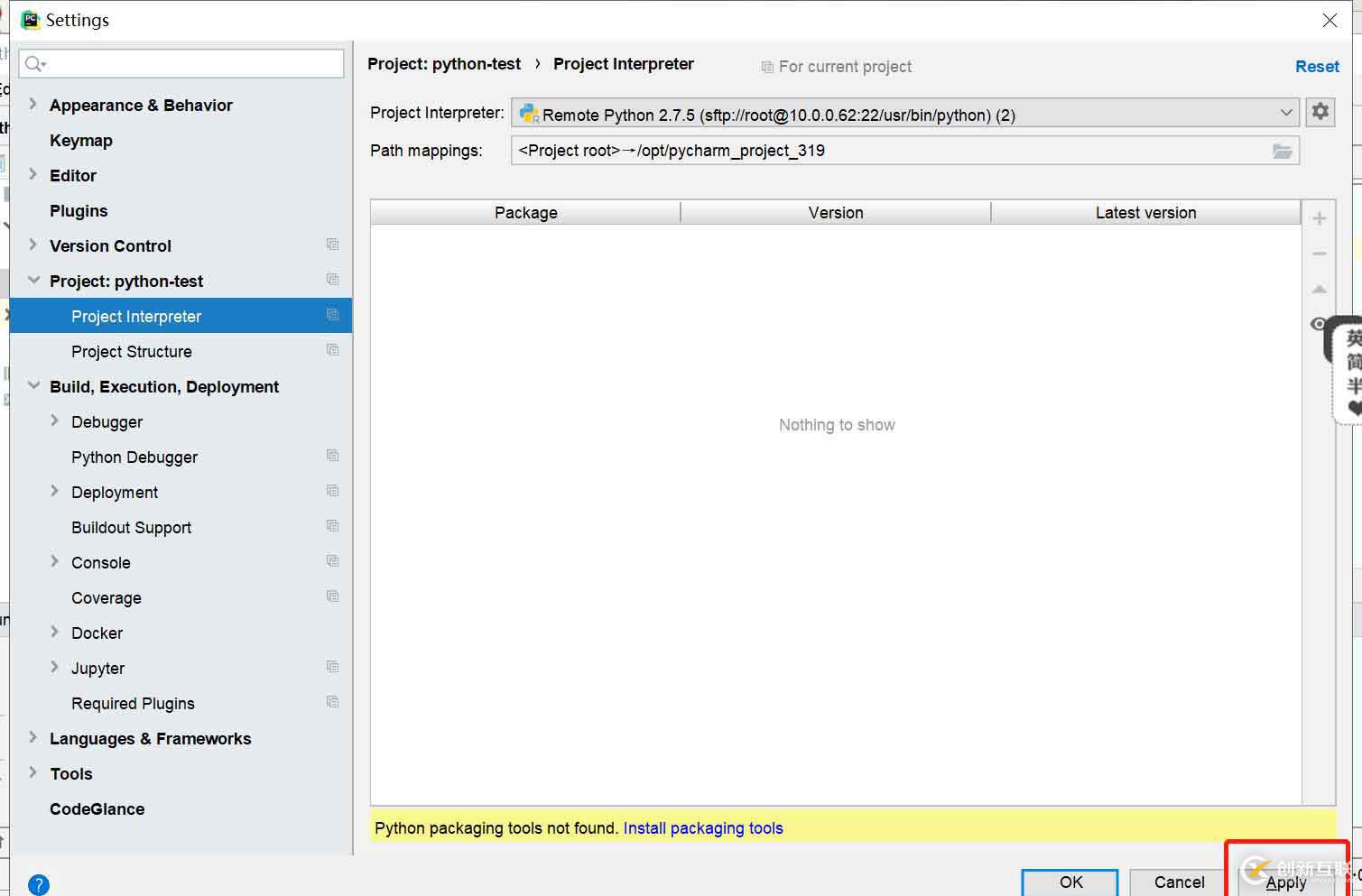This screenshot has width=1362, height=896.
Task: Sort by Latest version column header
Action: 1145,213
